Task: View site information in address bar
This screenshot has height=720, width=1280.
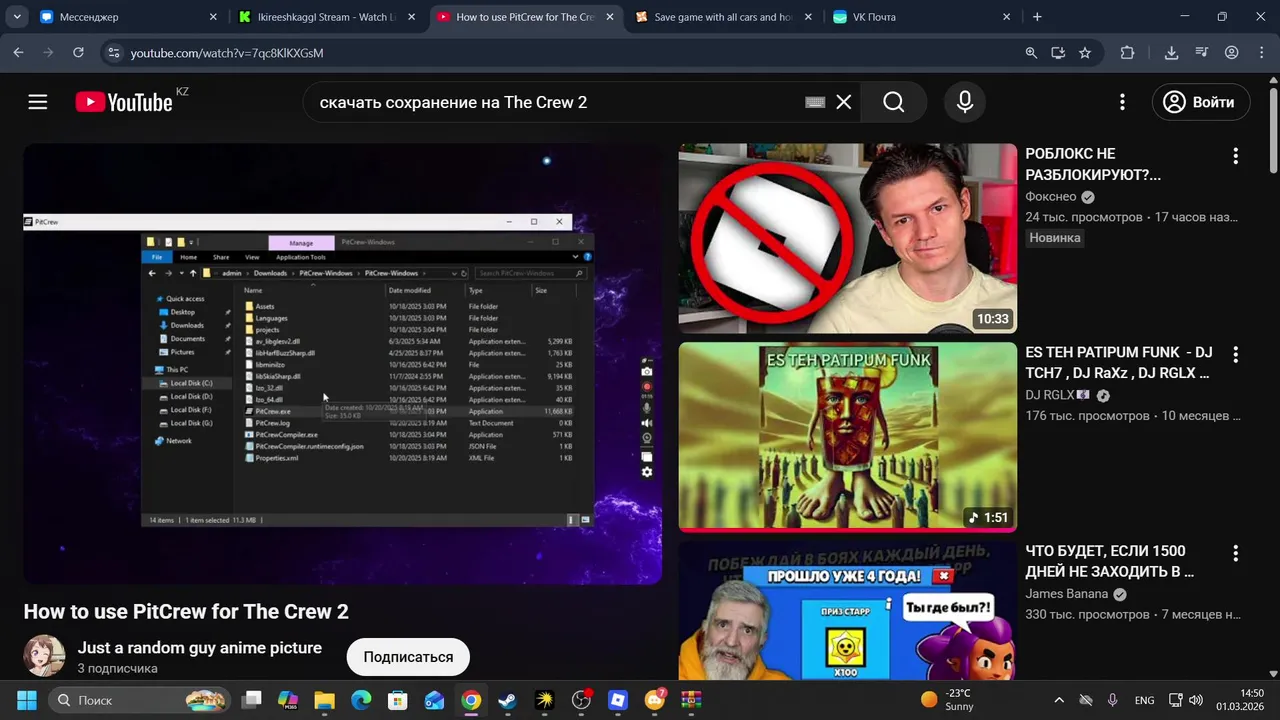Action: click(113, 53)
